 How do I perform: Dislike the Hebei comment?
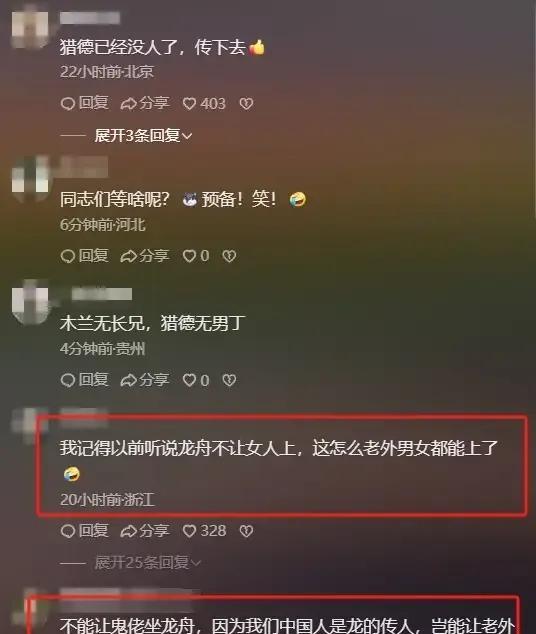[229, 256]
